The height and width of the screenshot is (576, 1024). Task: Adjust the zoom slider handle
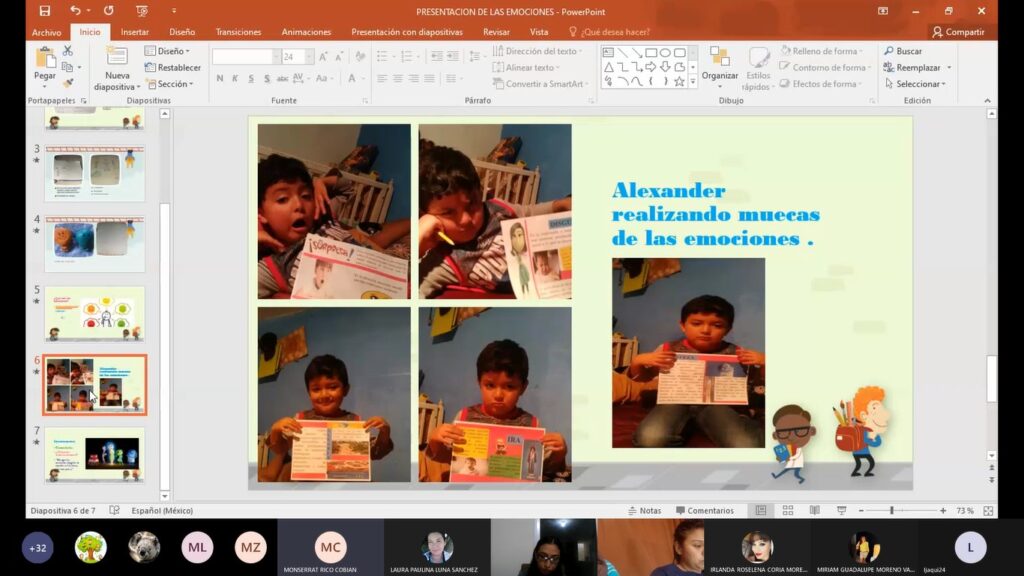click(x=892, y=511)
